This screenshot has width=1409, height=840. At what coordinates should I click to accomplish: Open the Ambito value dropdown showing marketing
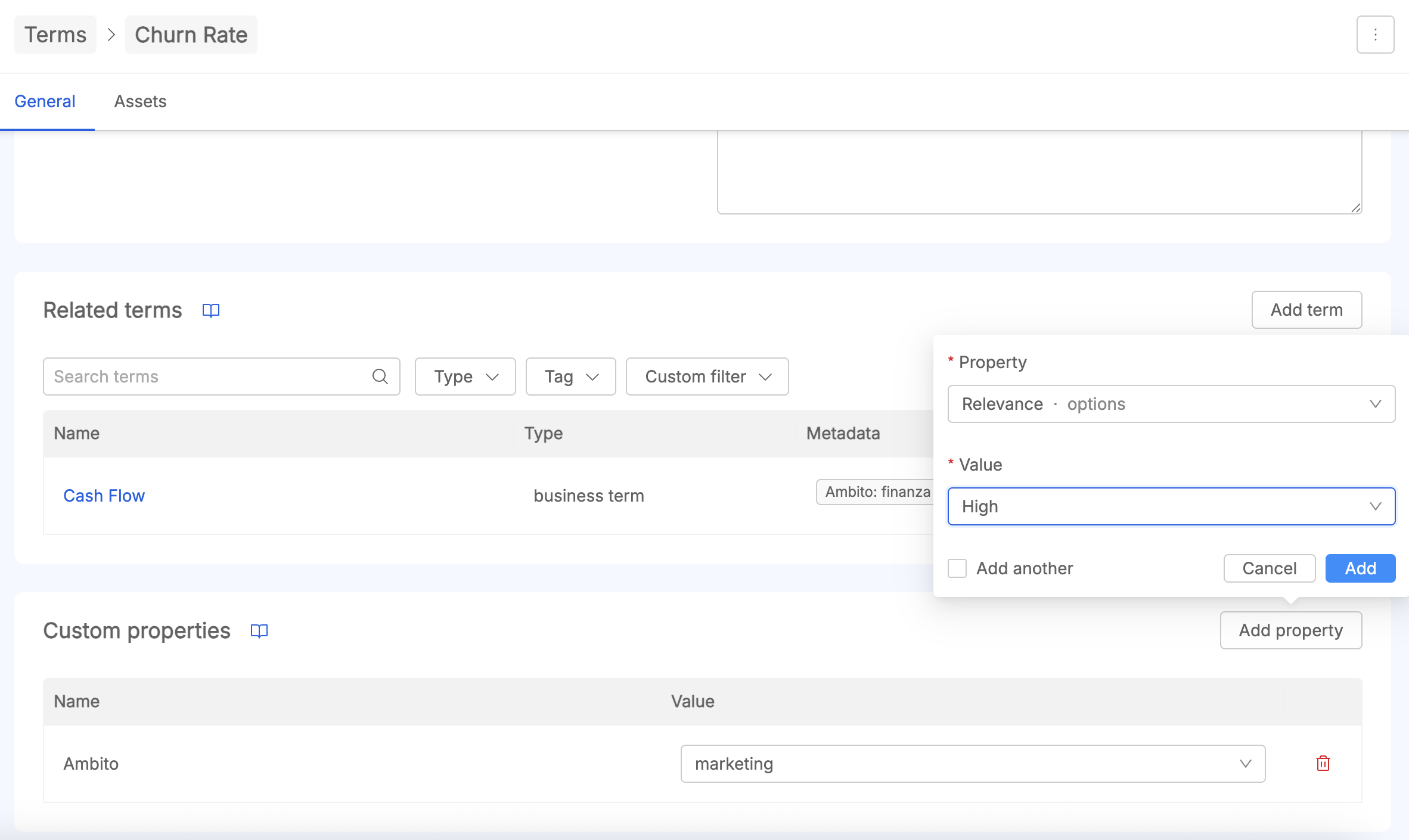coord(973,764)
